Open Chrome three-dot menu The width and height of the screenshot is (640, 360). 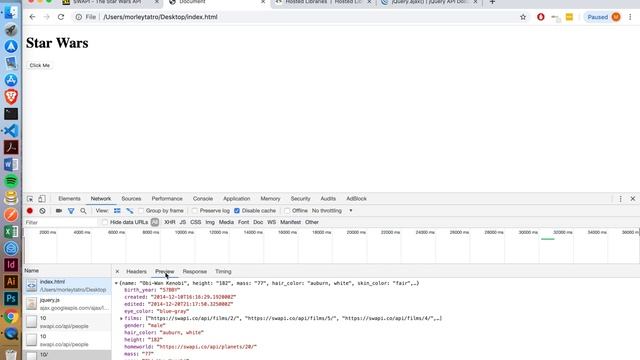tap(630, 17)
